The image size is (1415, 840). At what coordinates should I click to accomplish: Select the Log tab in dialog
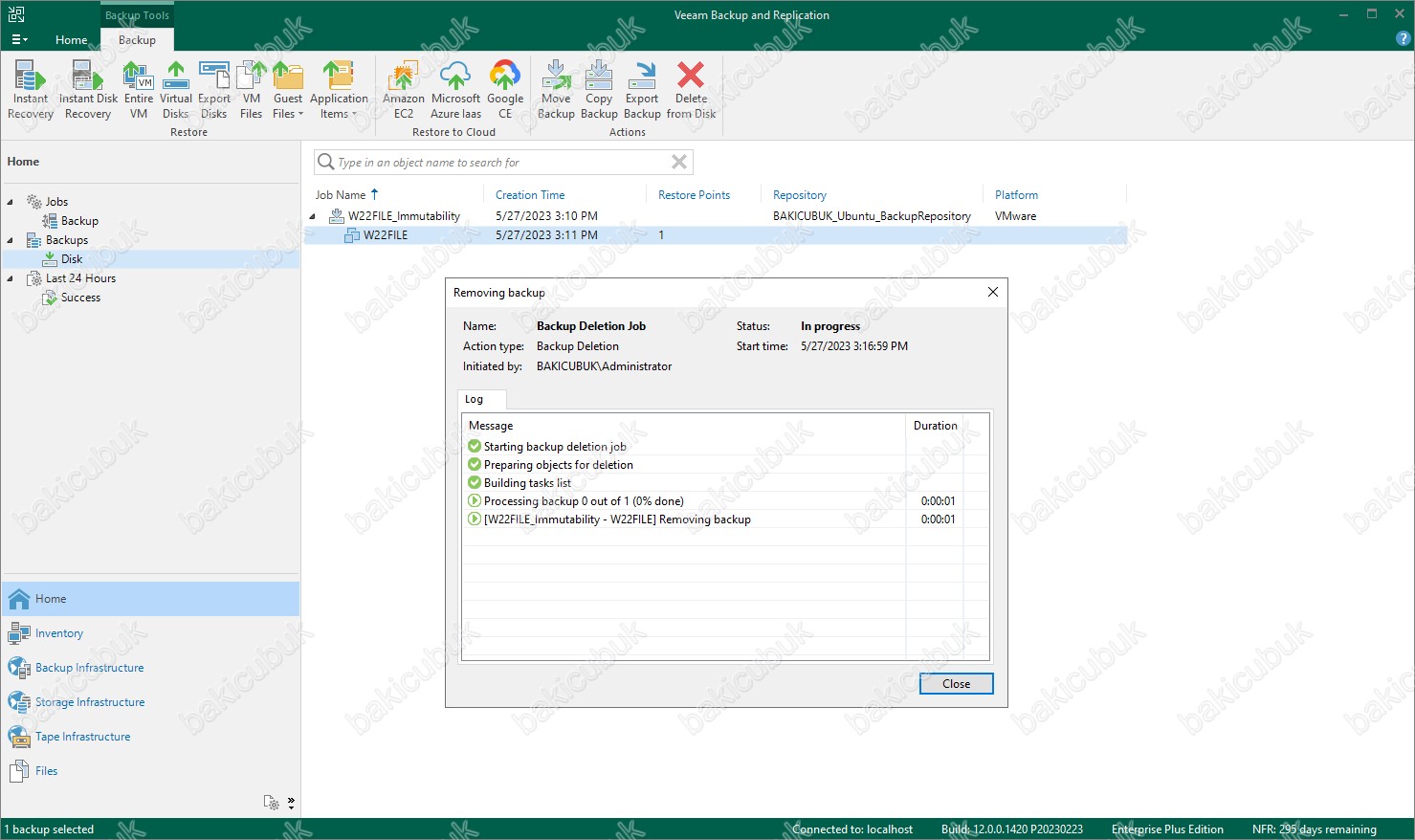(475, 399)
